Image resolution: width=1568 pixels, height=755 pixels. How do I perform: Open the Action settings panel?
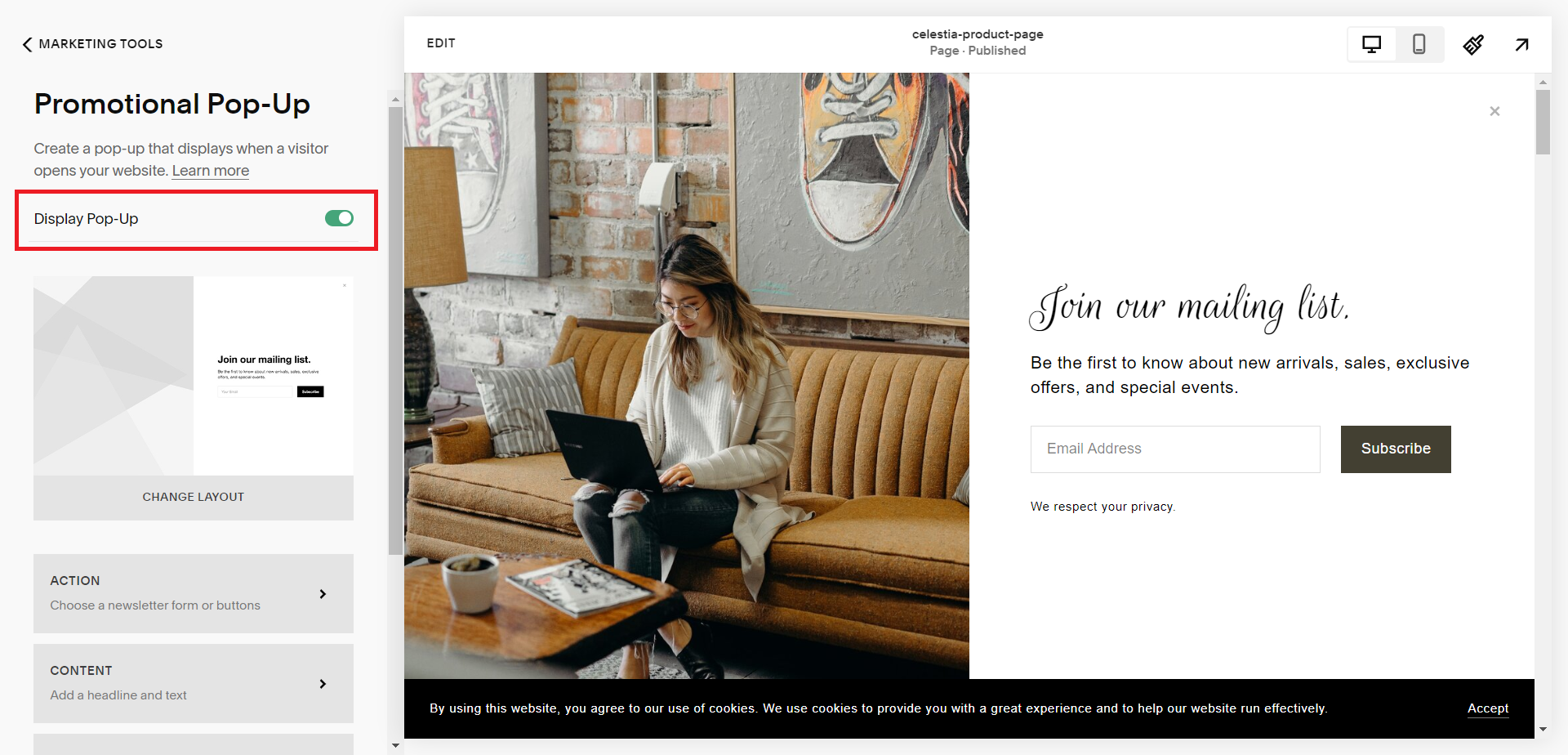194,593
